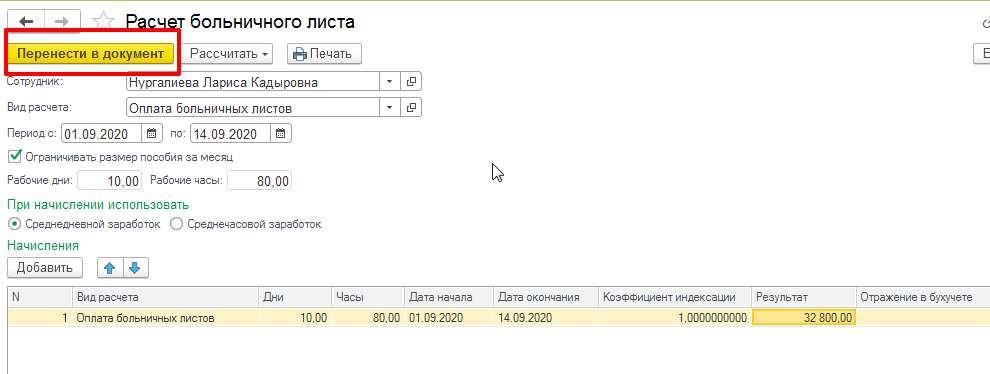Click the Добавить button
This screenshot has height=374, width=990.
tap(45, 268)
